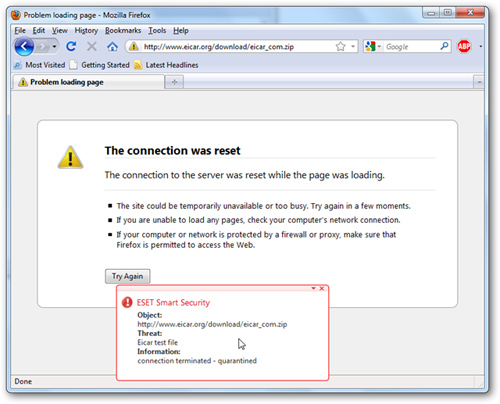Open the list all tabs dropdown
This screenshot has height=404, width=500.
pos(479,82)
